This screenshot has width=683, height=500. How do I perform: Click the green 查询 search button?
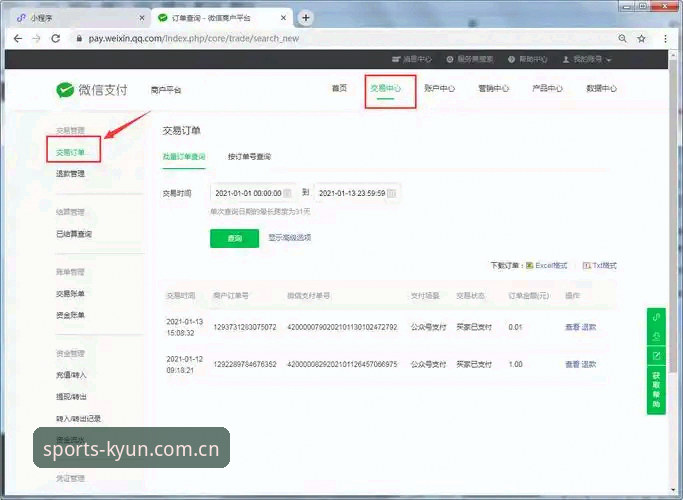tap(234, 238)
